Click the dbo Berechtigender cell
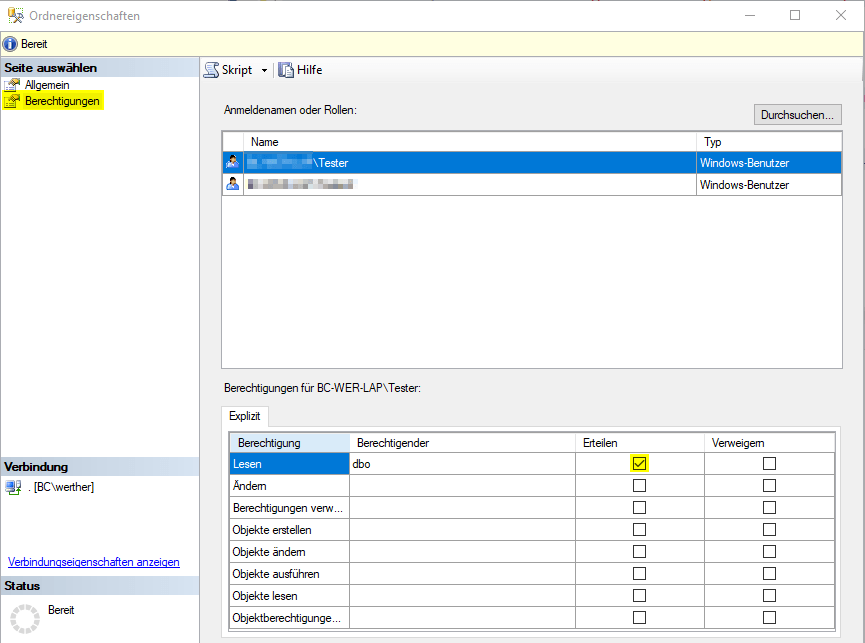Screen dimensions: 865x643 tap(462, 464)
